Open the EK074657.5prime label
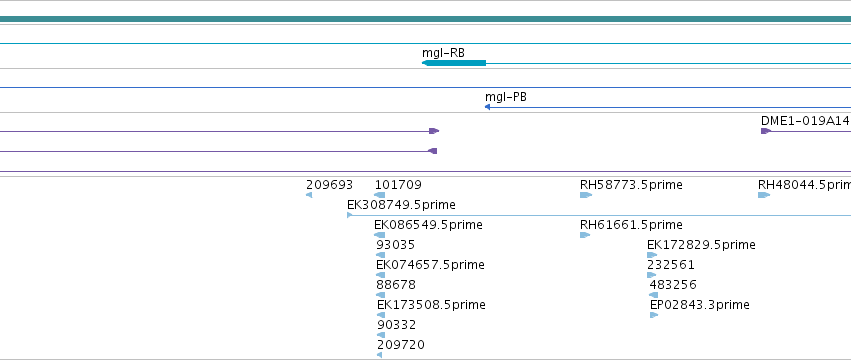 point(430,265)
